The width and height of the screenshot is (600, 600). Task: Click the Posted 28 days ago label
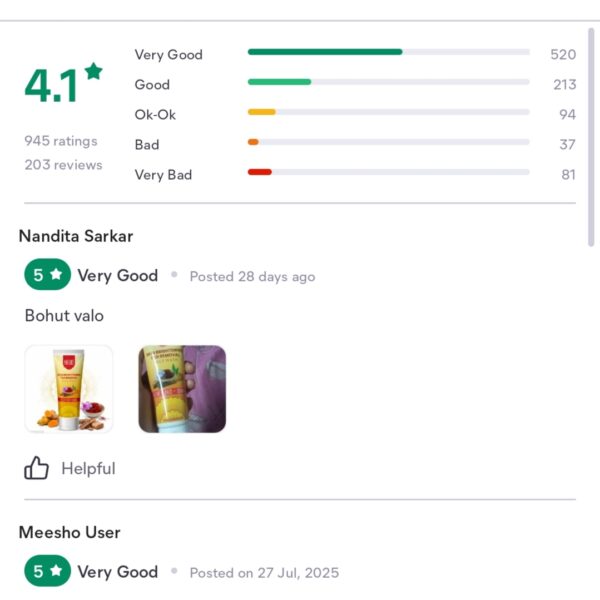click(x=253, y=276)
